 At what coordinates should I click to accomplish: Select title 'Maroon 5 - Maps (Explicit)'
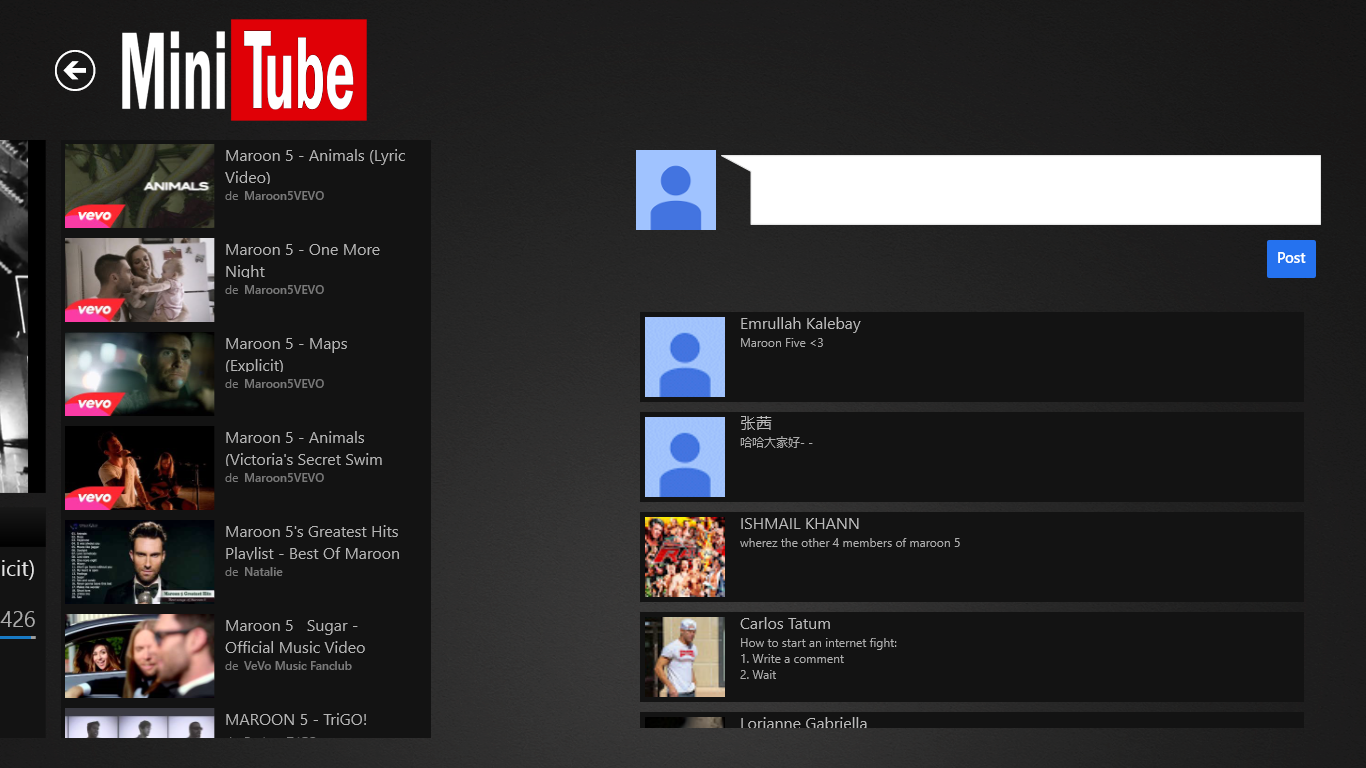pos(286,354)
